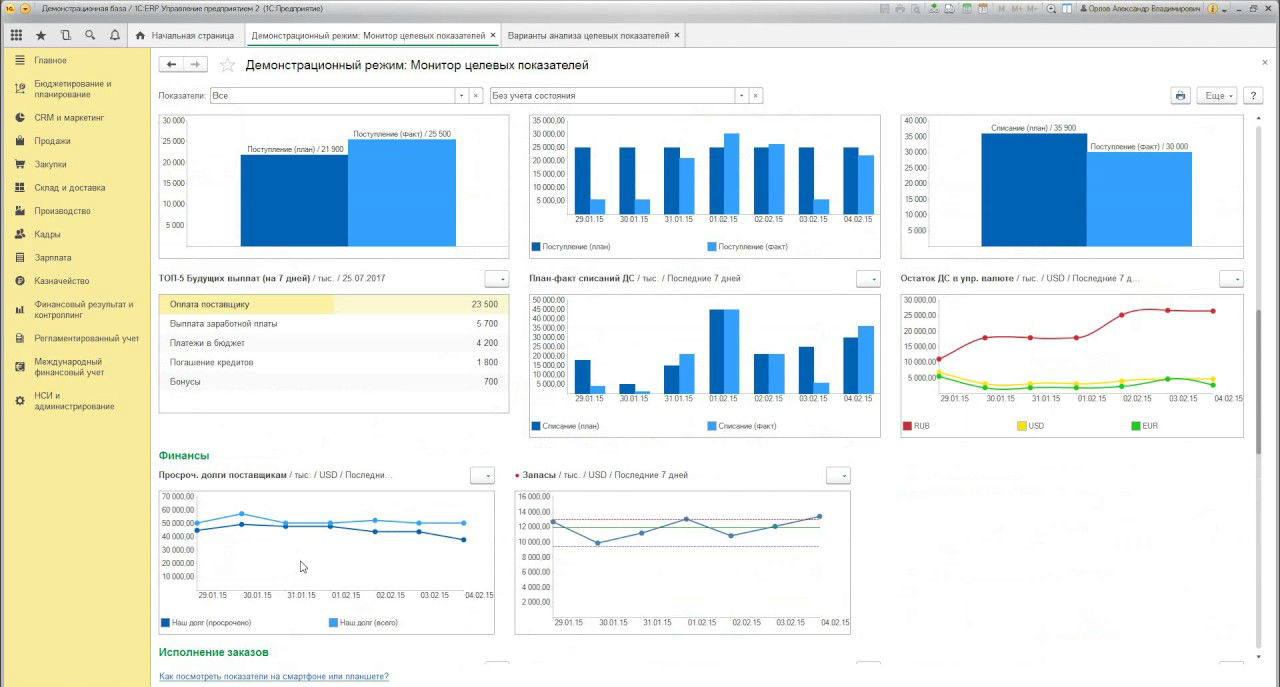Click the search magnifier icon
This screenshot has height=687, width=1280.
coord(90,35)
